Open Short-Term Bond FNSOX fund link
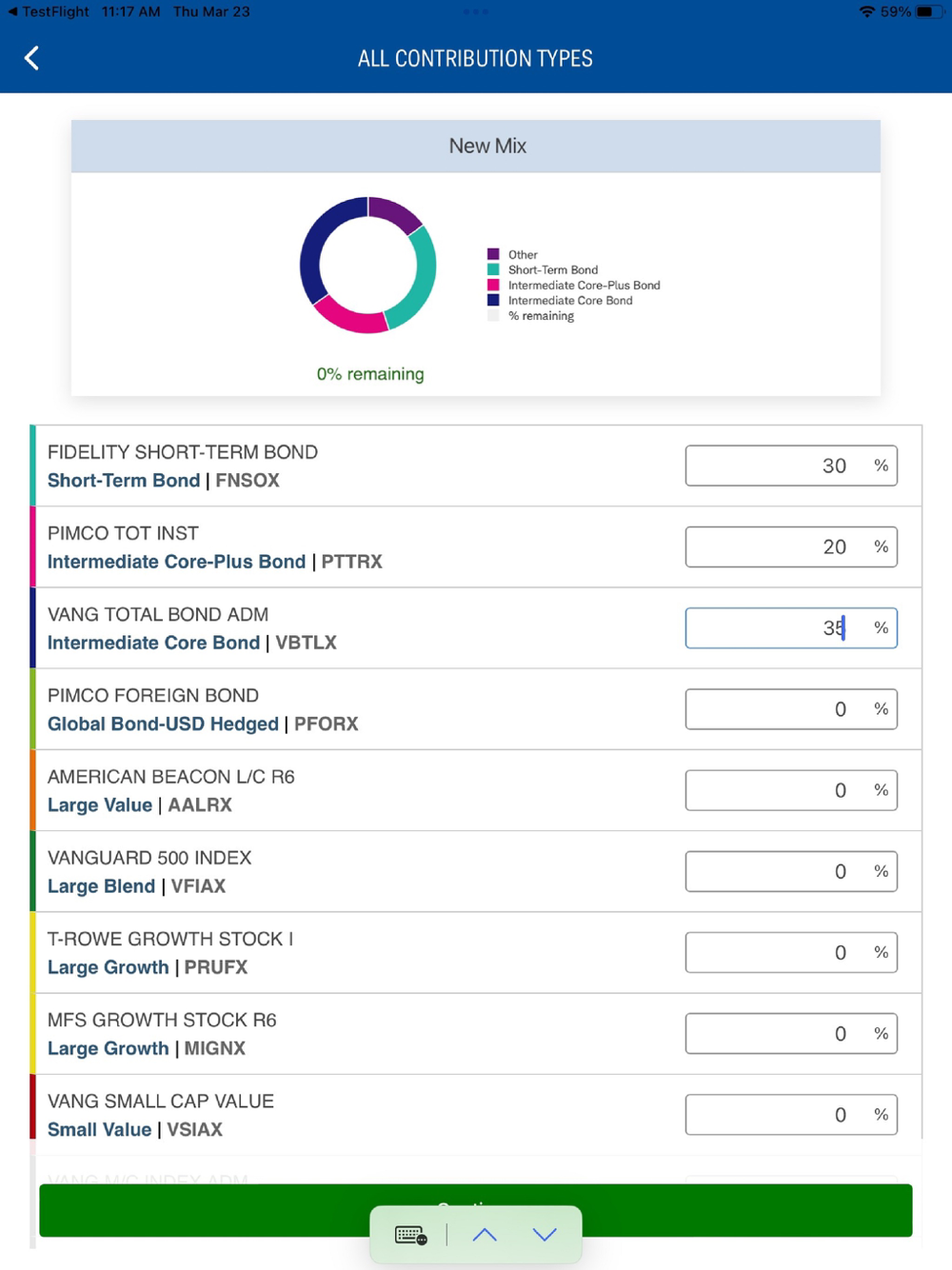Image resolution: width=952 pixels, height=1270 pixels. click(164, 481)
